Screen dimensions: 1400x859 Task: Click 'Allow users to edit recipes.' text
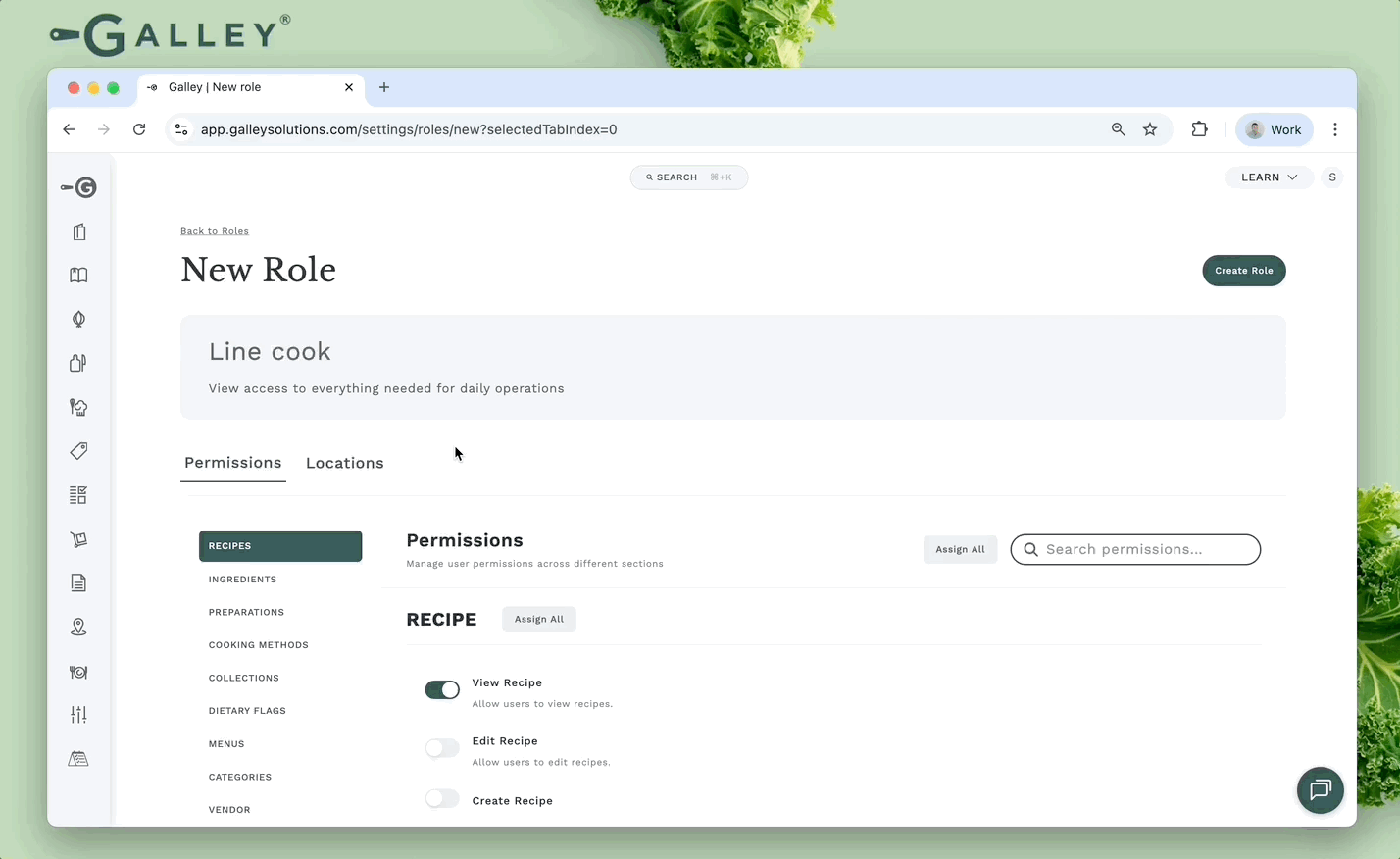coord(541,762)
